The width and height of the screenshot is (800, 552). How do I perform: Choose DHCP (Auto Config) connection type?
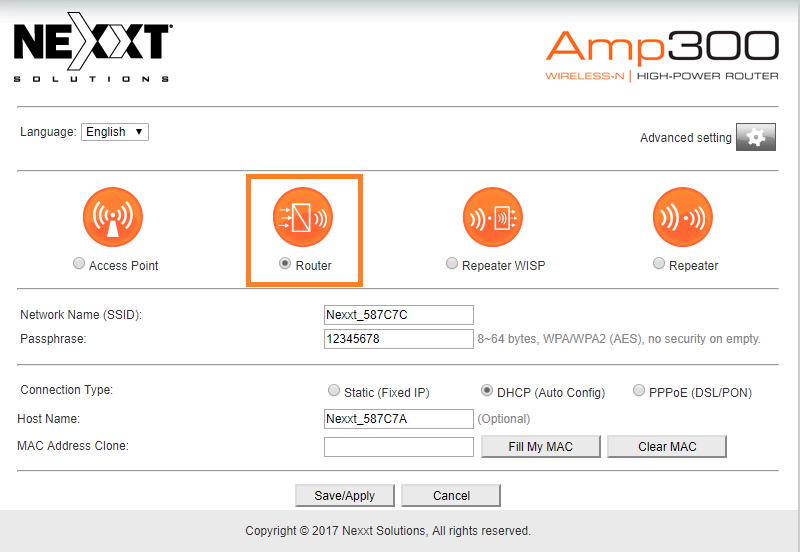click(487, 390)
